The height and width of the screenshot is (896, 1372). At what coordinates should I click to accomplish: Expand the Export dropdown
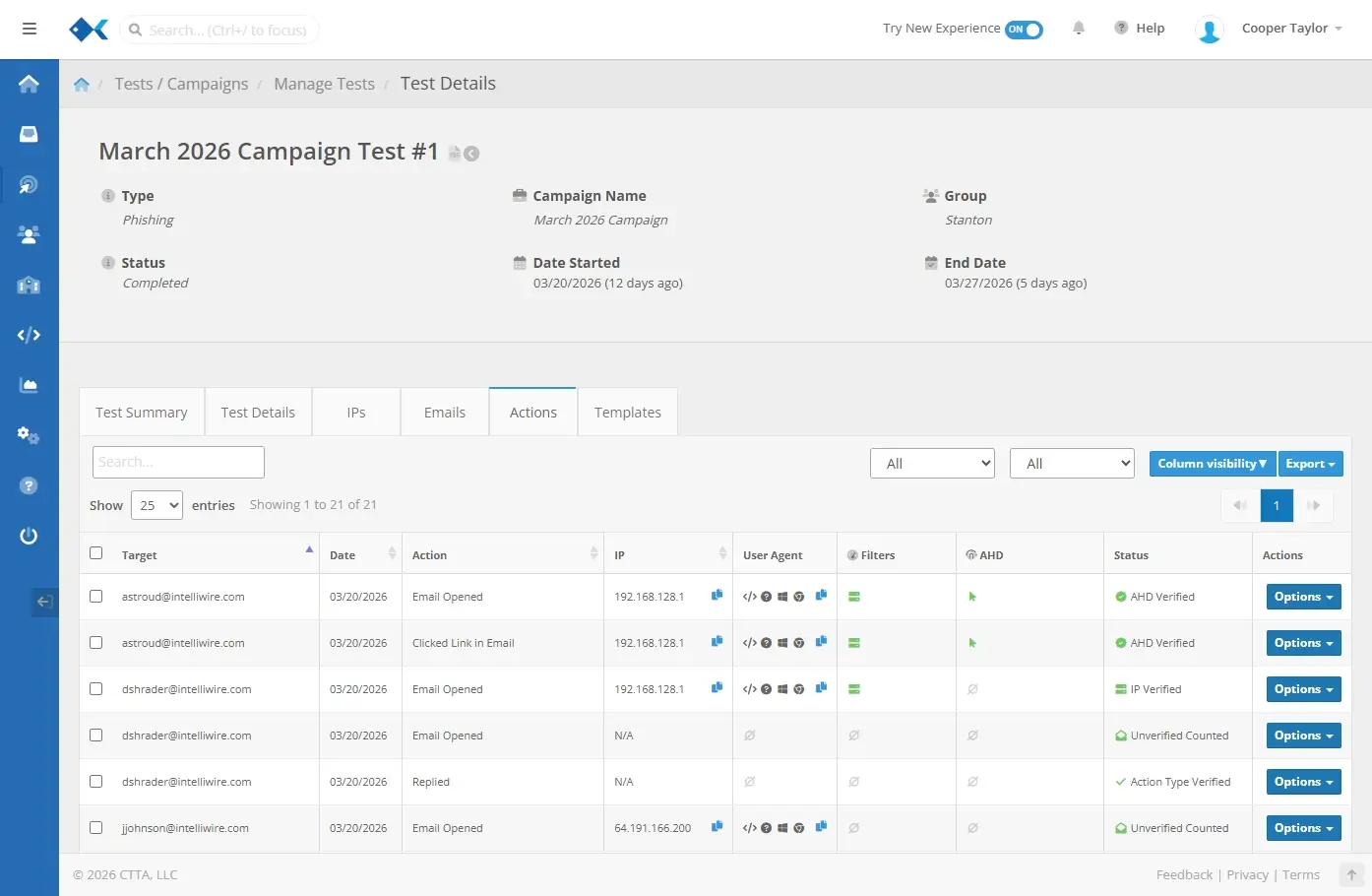[1310, 464]
